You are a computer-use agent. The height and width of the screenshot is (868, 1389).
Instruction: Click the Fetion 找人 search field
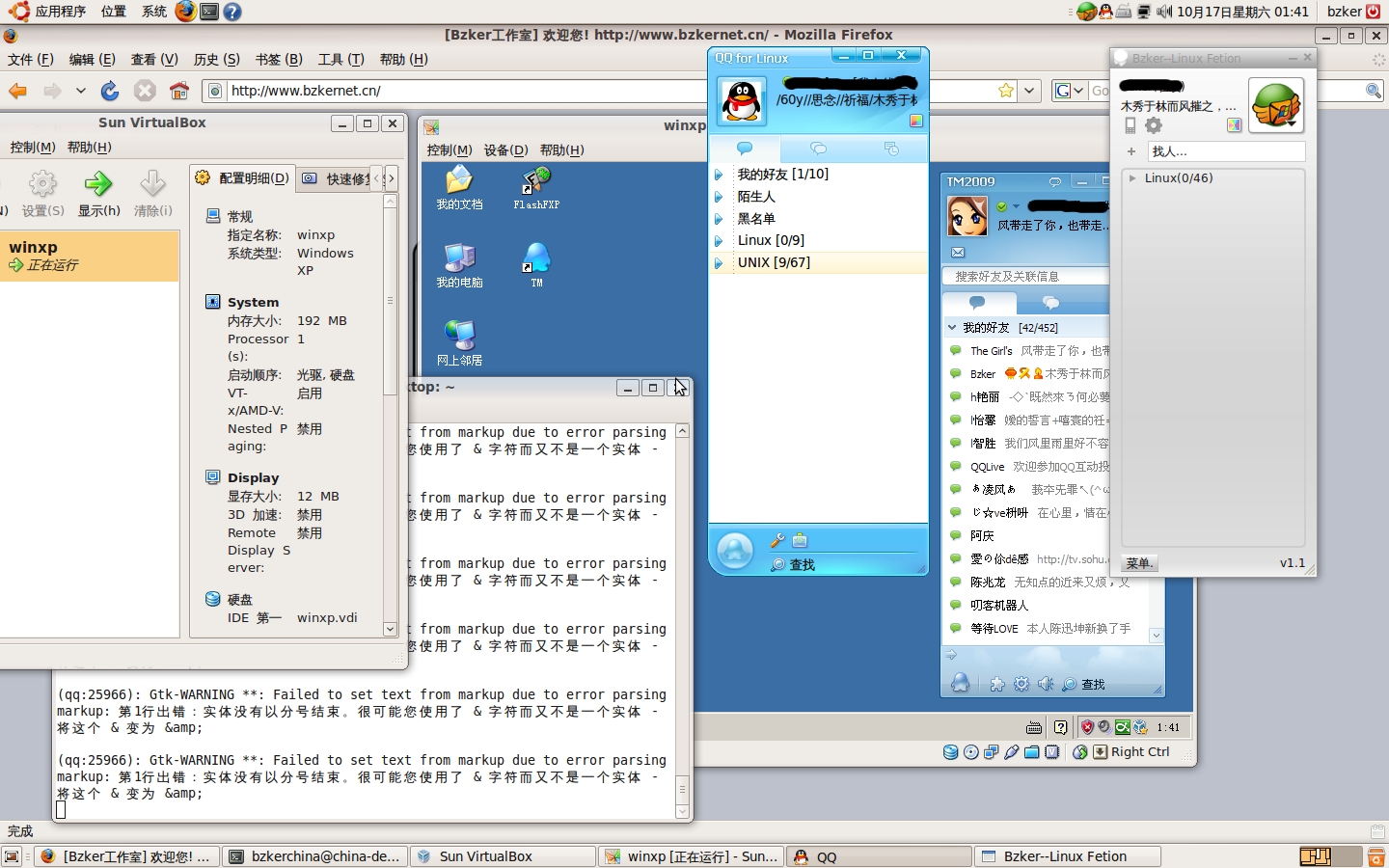pos(1226,151)
